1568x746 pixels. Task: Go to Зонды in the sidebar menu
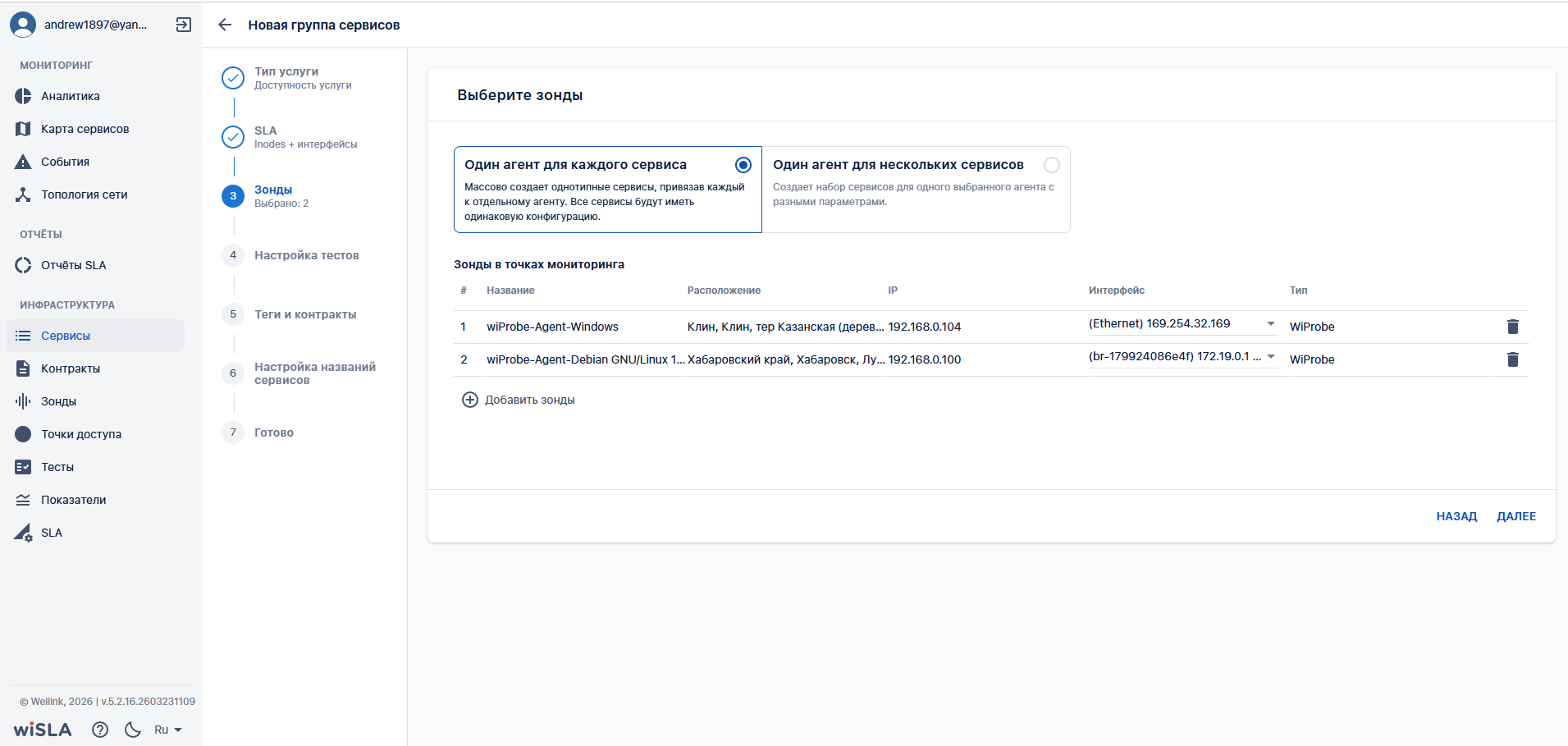[x=58, y=401]
